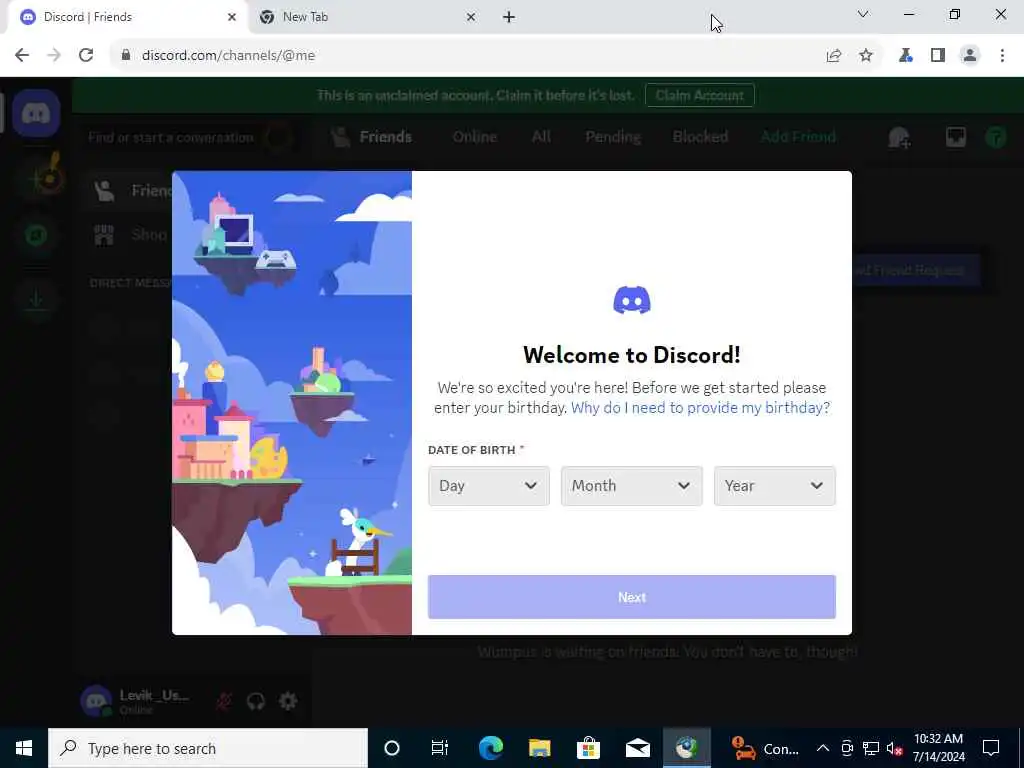Switch to the Online friends tab
This screenshot has width=1024, height=768.
475,136
